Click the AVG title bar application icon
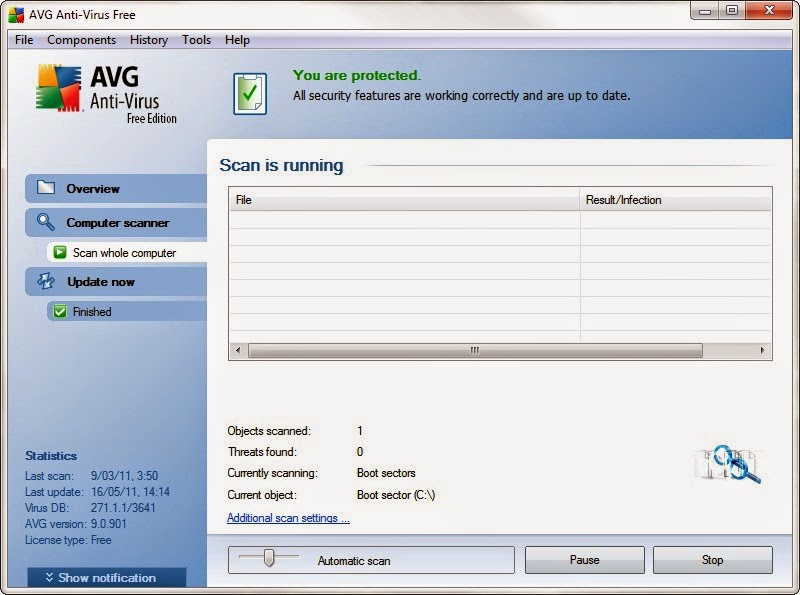Screen dimensions: 800x595 pos(16,15)
